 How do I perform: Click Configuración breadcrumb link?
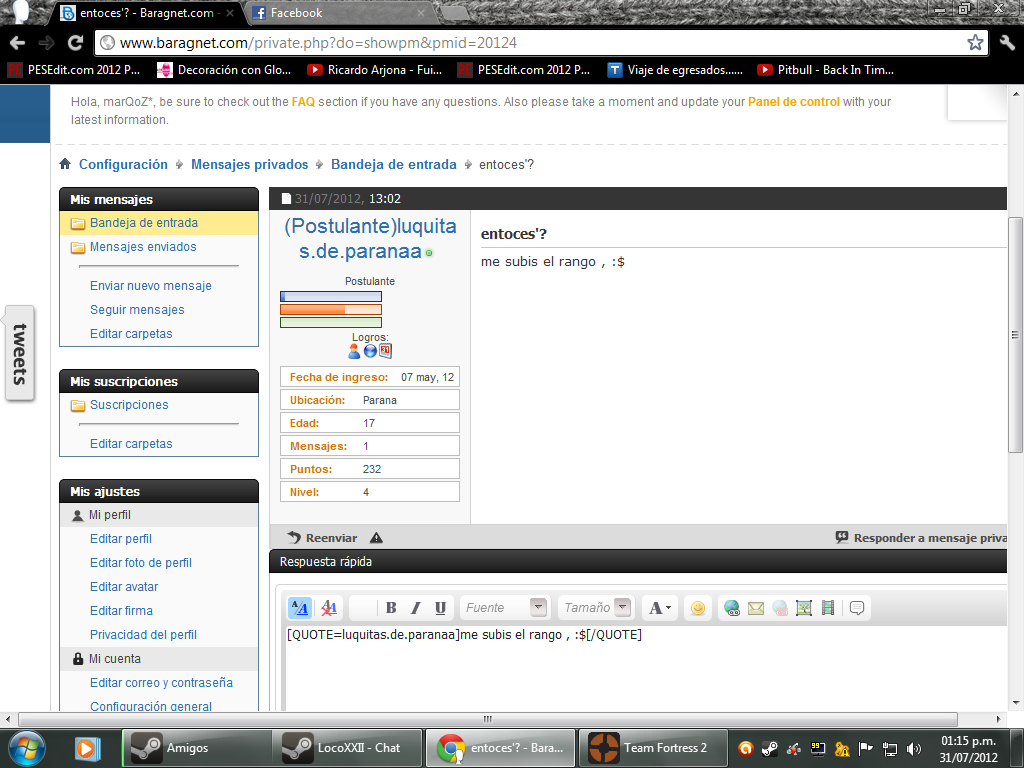click(x=123, y=165)
